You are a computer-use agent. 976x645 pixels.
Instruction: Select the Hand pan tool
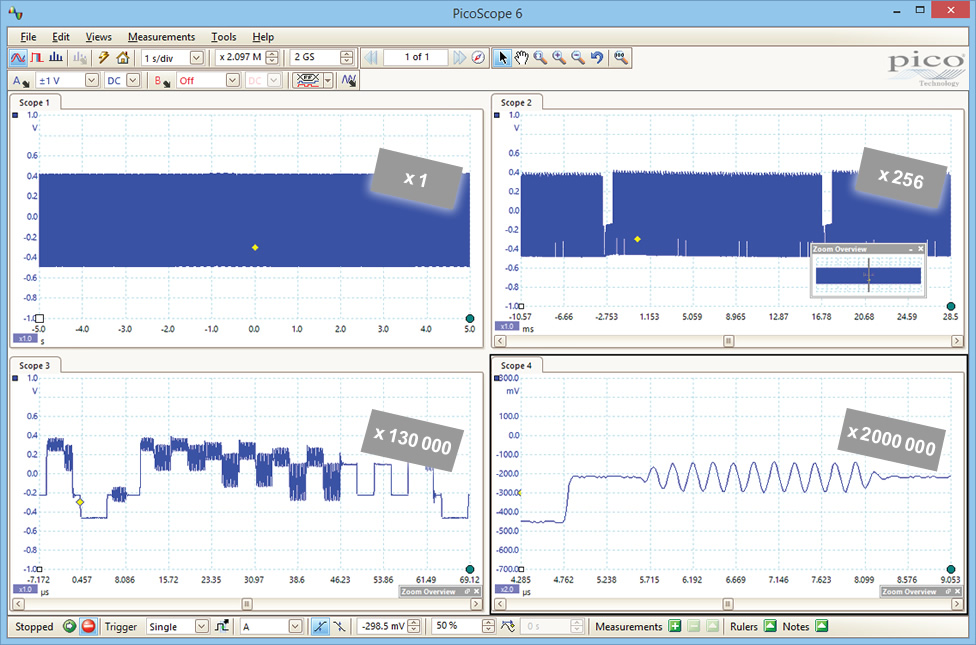(521, 58)
